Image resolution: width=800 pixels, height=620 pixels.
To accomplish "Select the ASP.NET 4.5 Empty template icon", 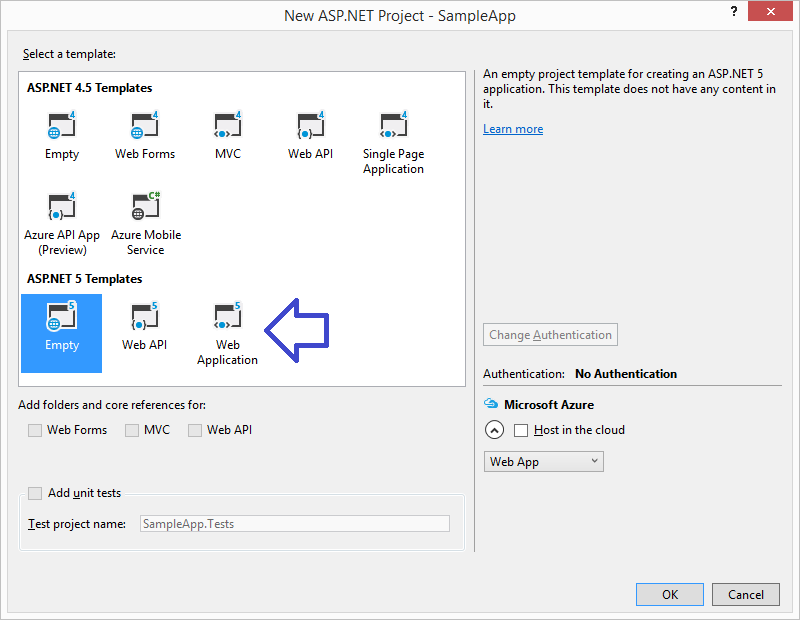I will pos(62,125).
